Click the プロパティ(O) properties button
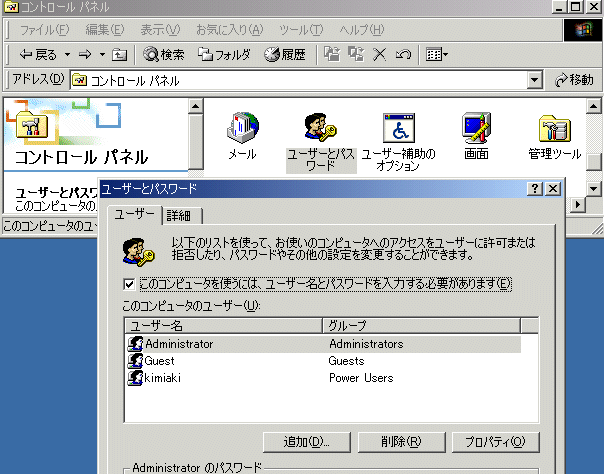 pos(495,442)
